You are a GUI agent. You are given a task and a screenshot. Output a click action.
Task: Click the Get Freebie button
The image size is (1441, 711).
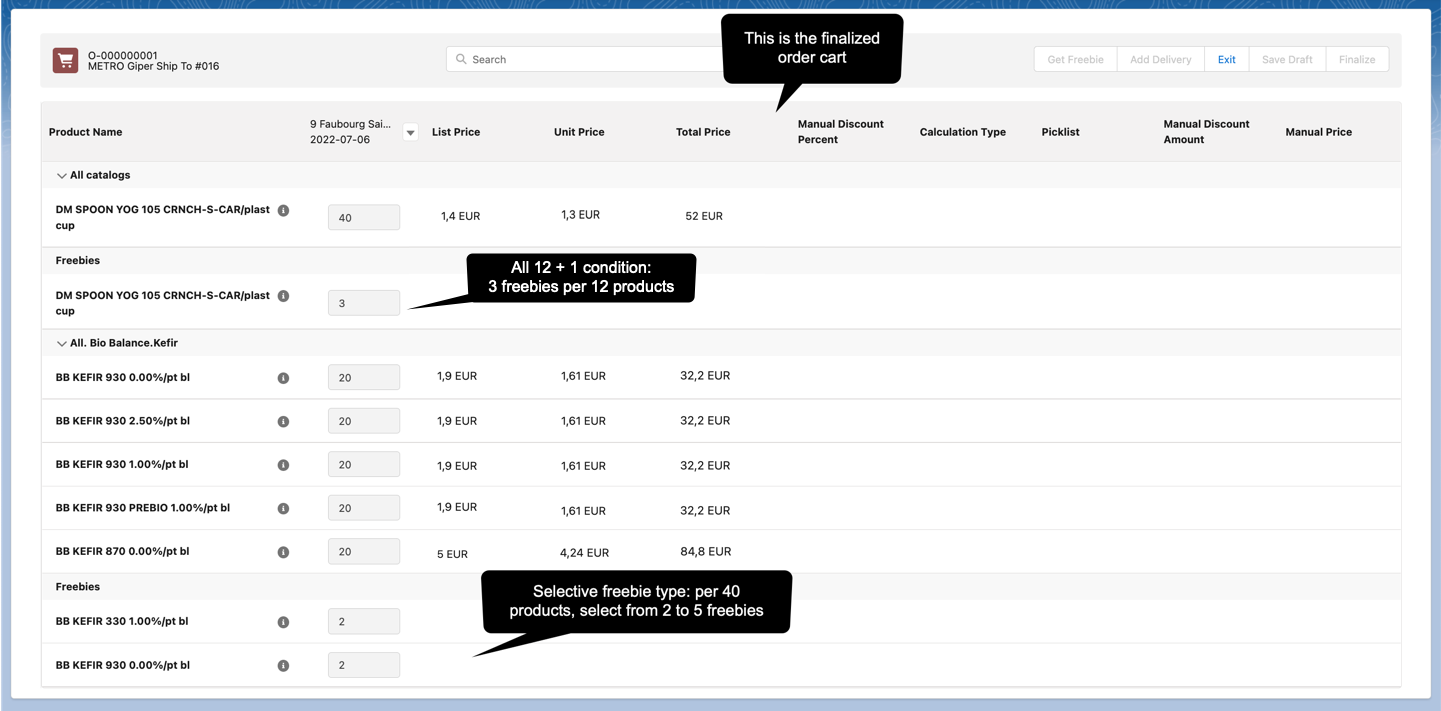(1075, 60)
